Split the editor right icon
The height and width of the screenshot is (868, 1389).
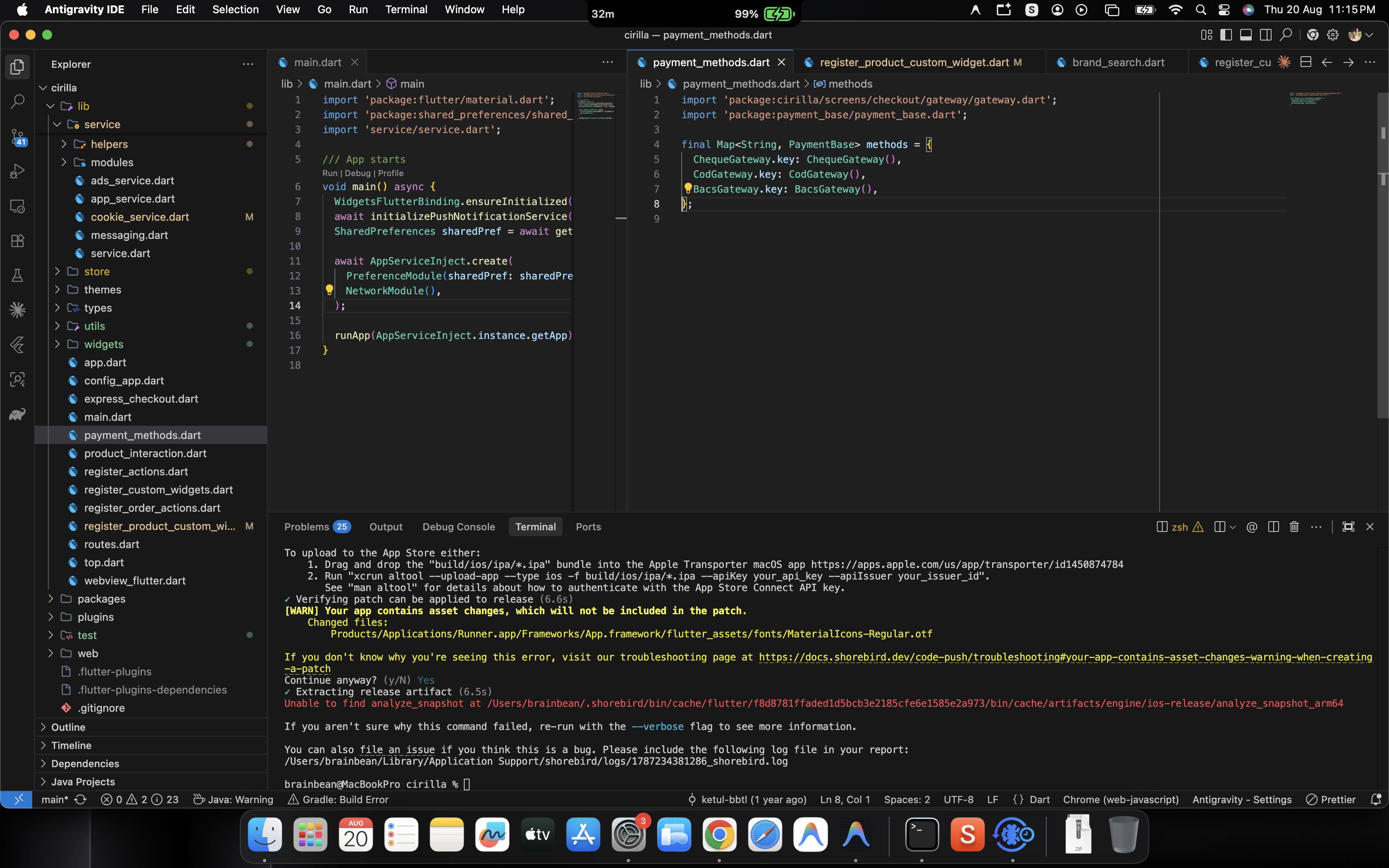click(x=1306, y=62)
